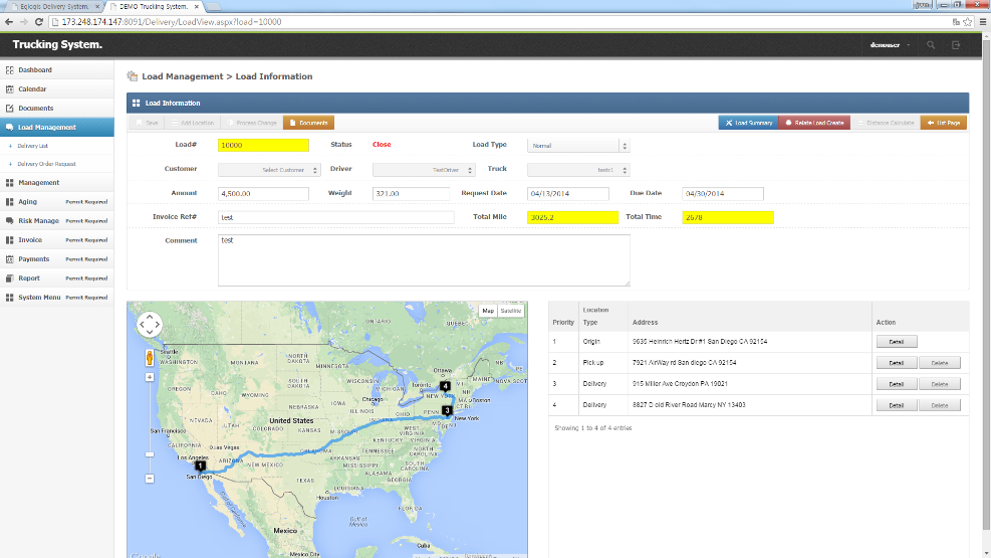
Task: Click the Comment text area
Action: click(x=424, y=260)
